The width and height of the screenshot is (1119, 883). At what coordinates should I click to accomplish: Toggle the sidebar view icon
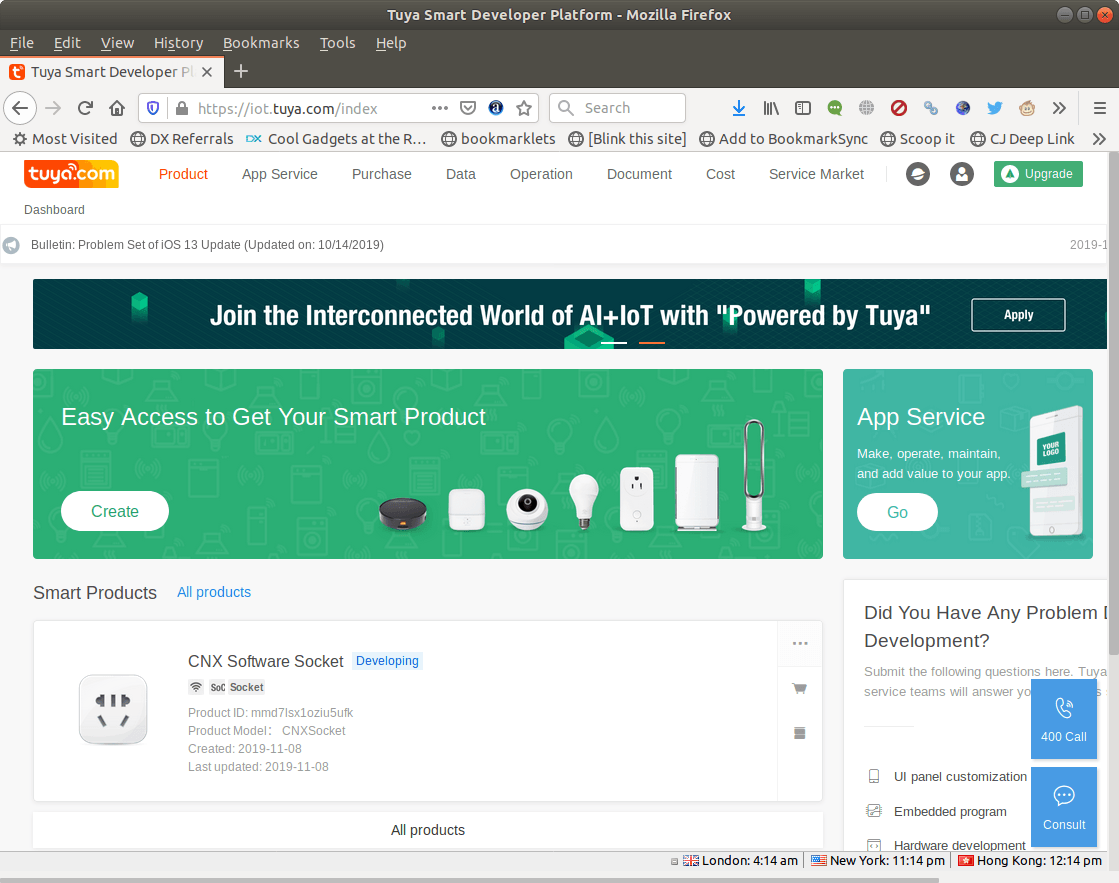tap(803, 109)
